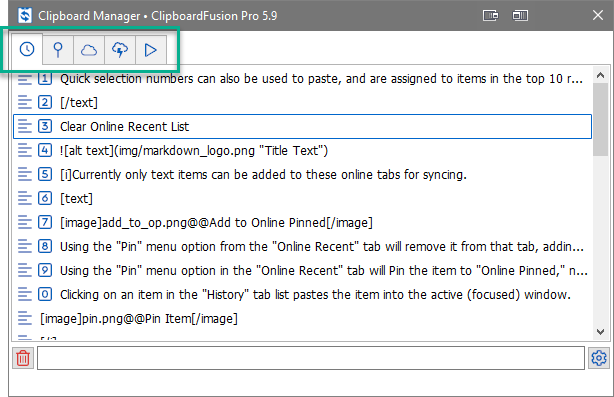The width and height of the screenshot is (614, 397).
Task: Click quick selection number 2 badge
Action: [45, 103]
